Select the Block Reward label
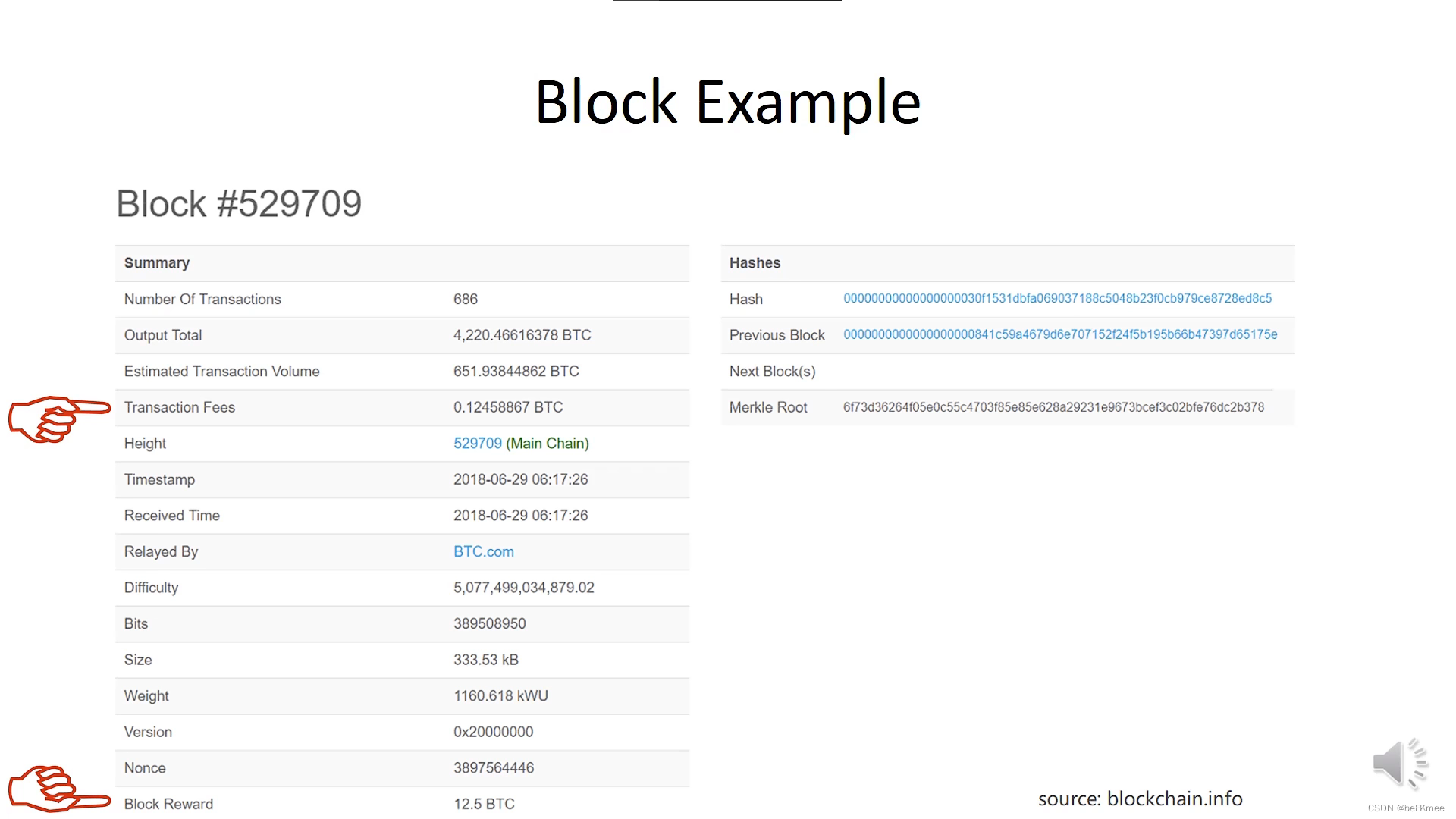The width and height of the screenshot is (1456, 819). [168, 804]
